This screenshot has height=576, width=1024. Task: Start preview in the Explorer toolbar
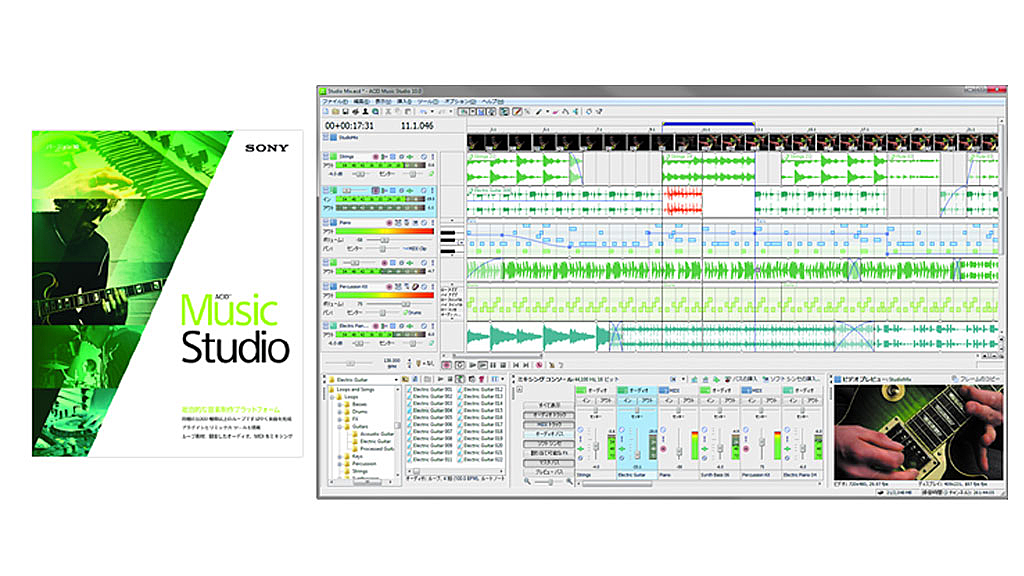click(x=441, y=379)
